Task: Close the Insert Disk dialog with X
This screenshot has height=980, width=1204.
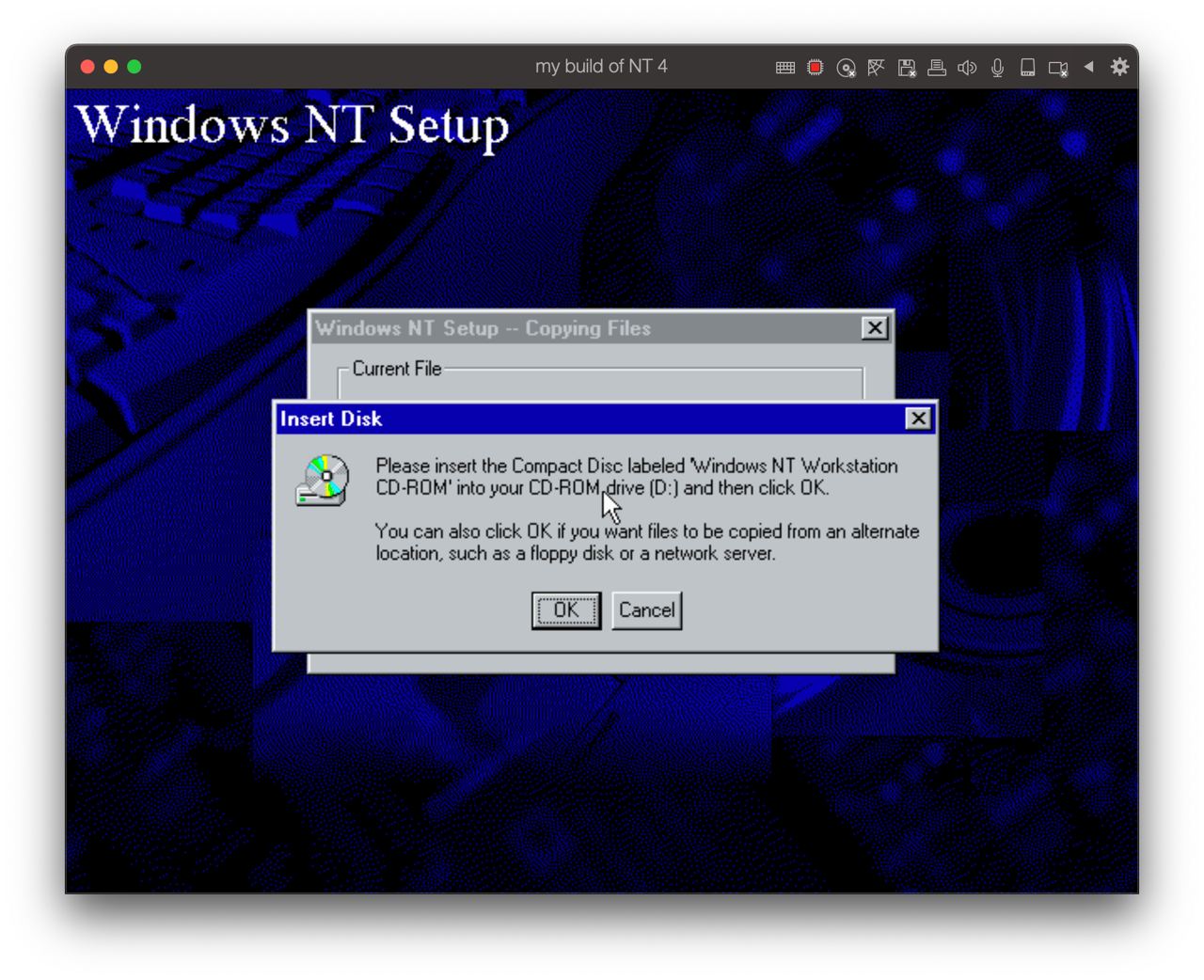Action: (x=918, y=419)
